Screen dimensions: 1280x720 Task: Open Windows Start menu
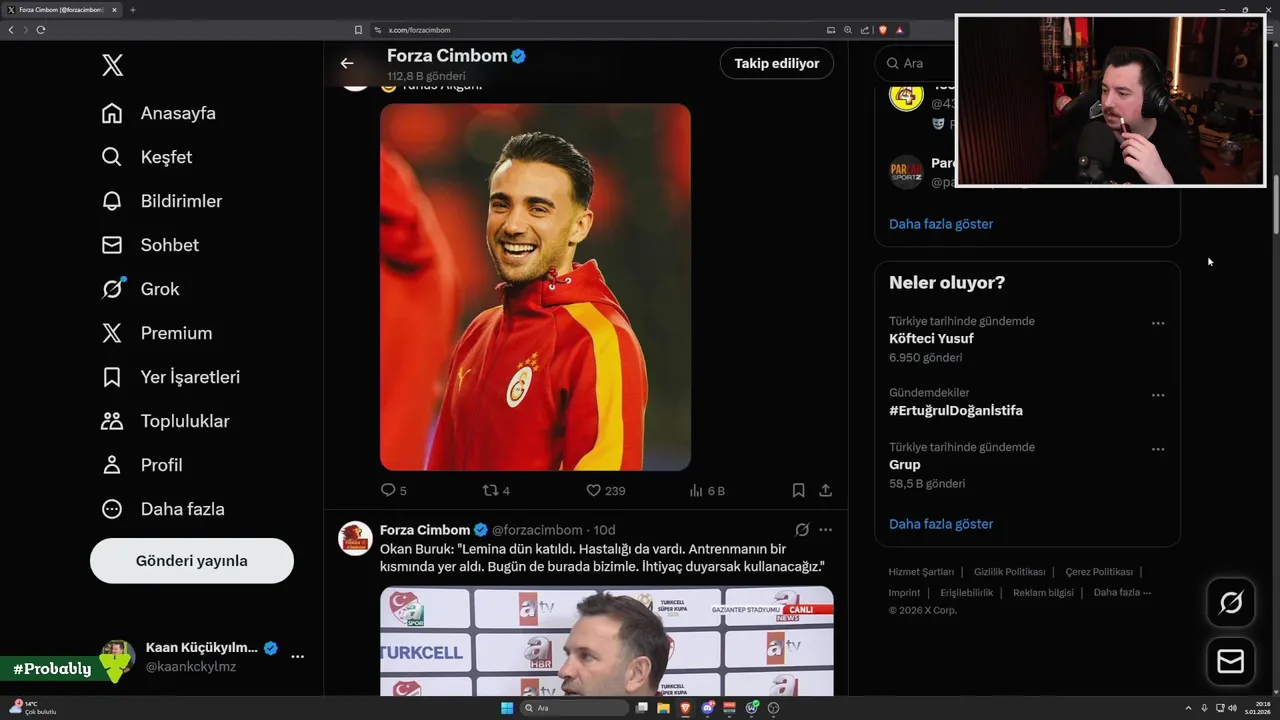pyautogui.click(x=507, y=708)
